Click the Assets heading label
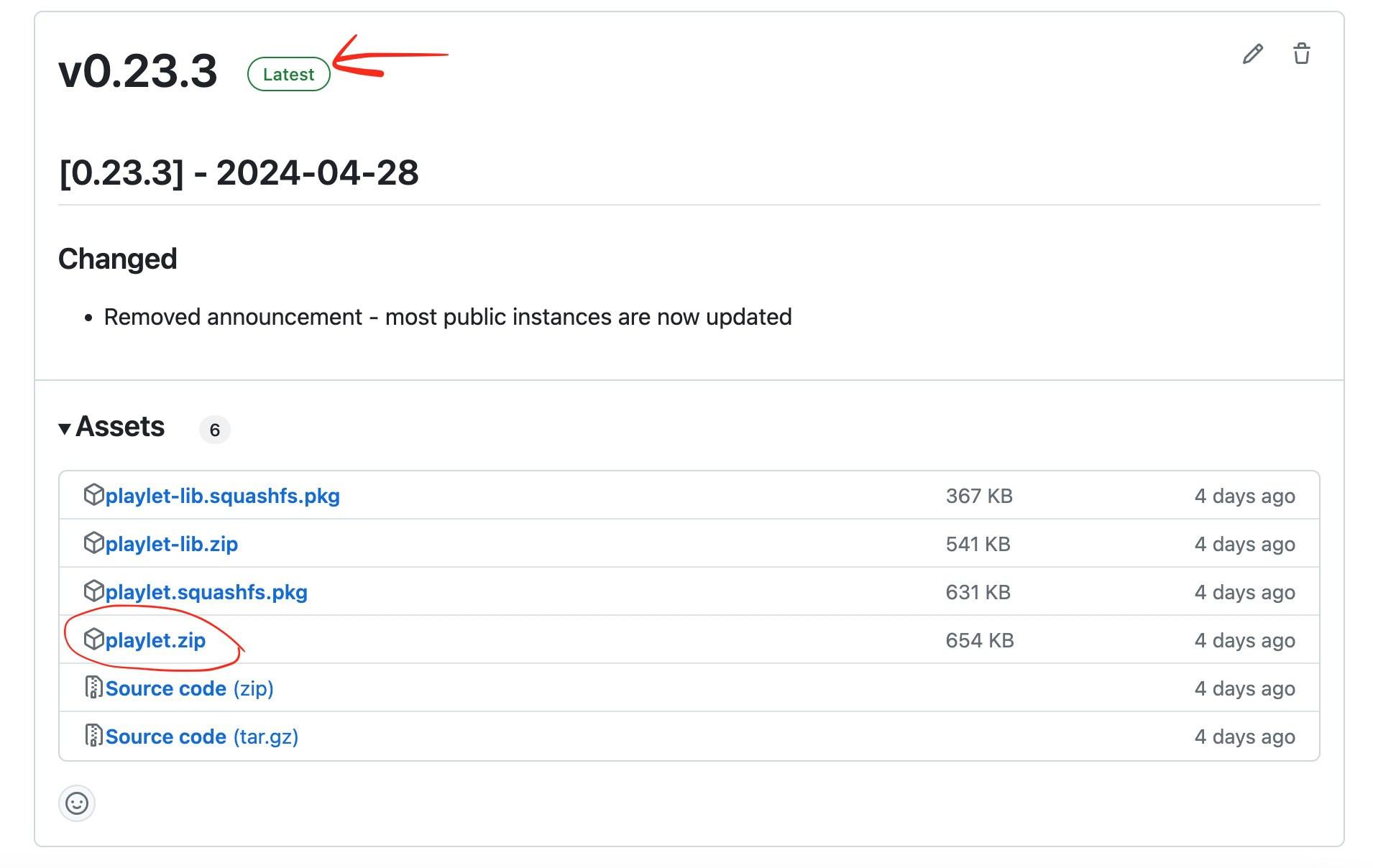Screen dimensions: 1373x868 [120, 427]
